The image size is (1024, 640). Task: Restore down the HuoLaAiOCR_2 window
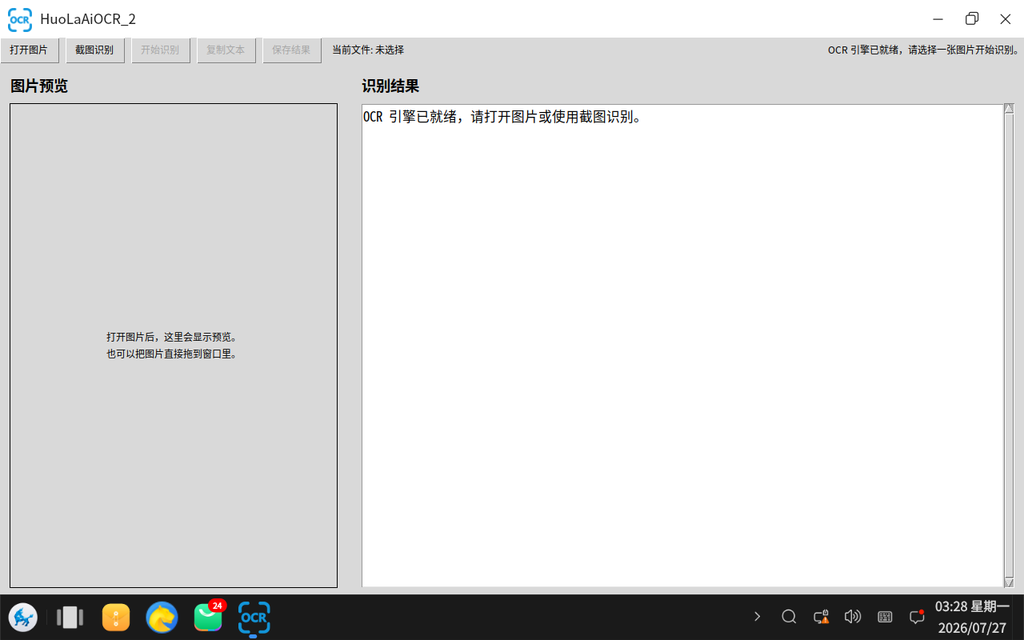(972, 19)
